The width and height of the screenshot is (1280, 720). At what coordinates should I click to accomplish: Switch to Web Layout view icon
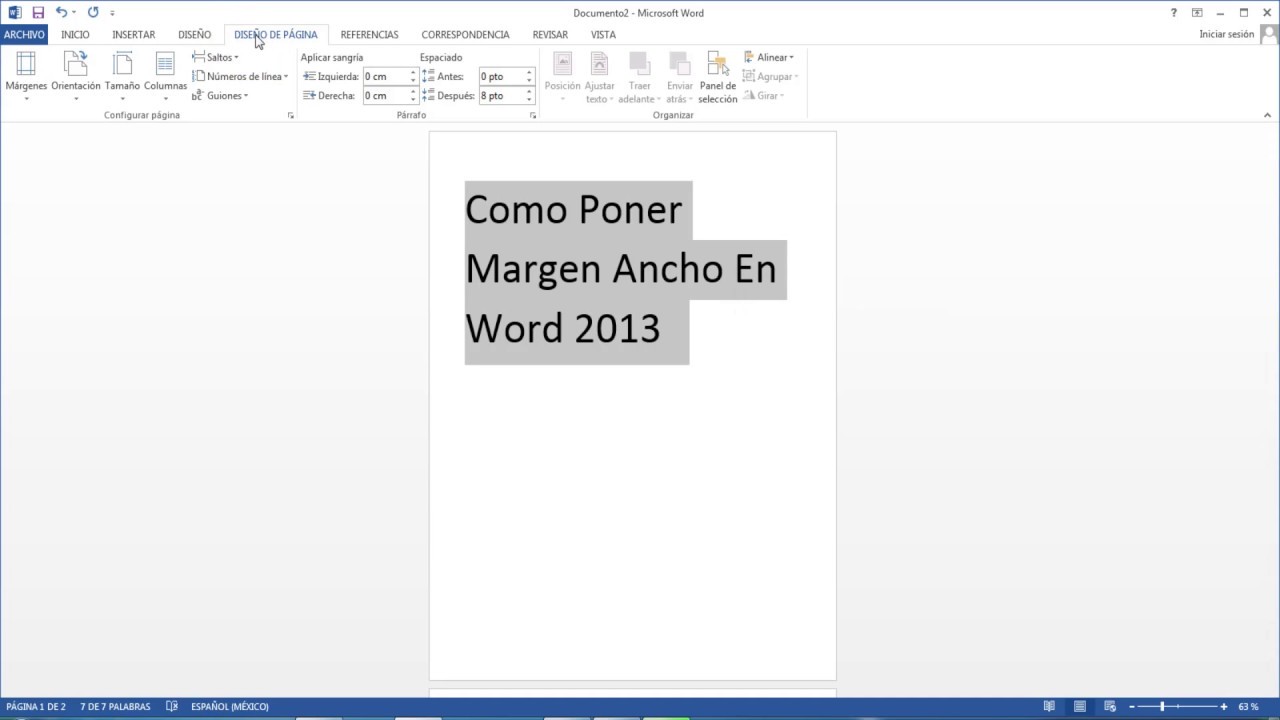tap(1110, 706)
